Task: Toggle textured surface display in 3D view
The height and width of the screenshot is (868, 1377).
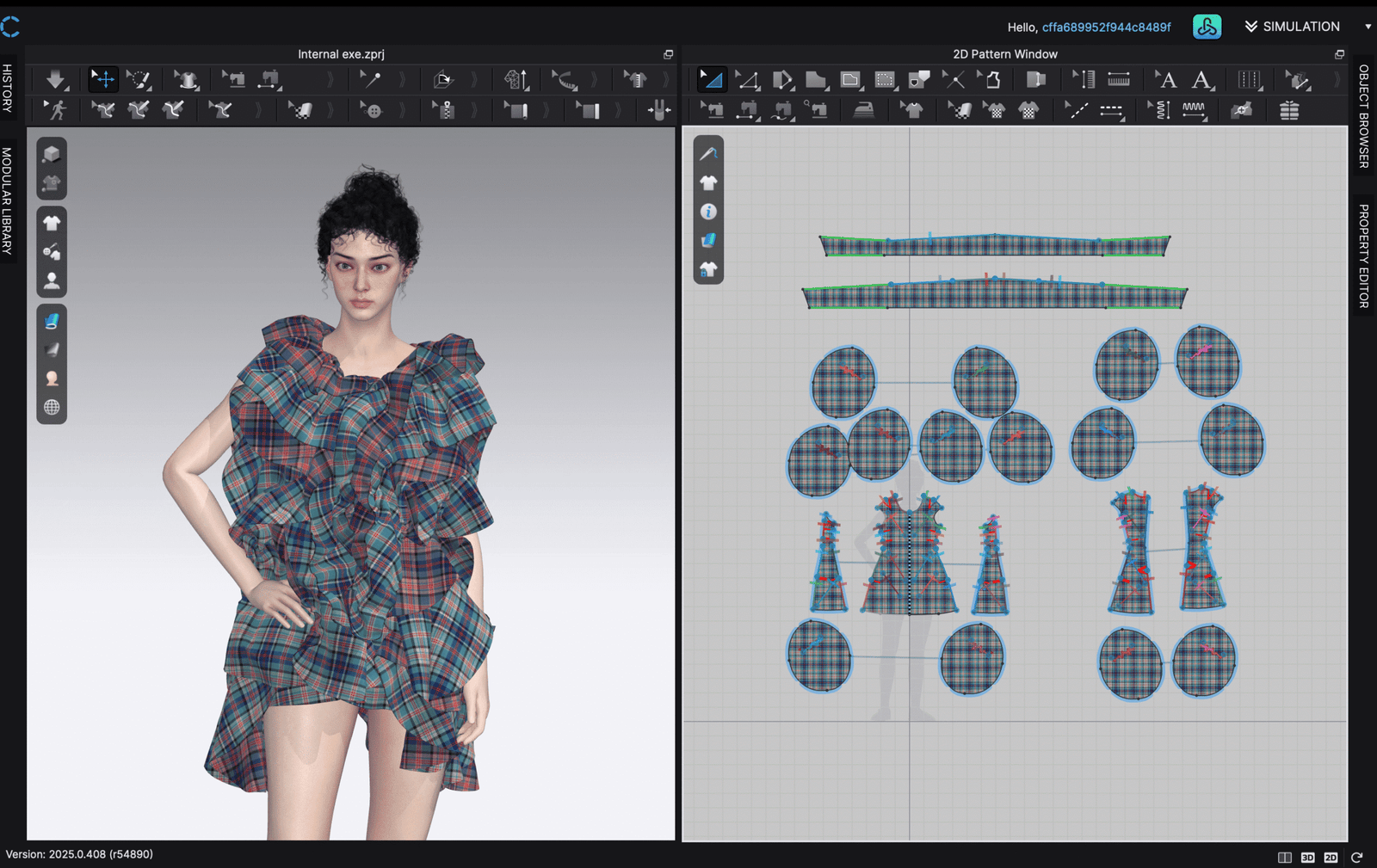Action: click(52, 321)
